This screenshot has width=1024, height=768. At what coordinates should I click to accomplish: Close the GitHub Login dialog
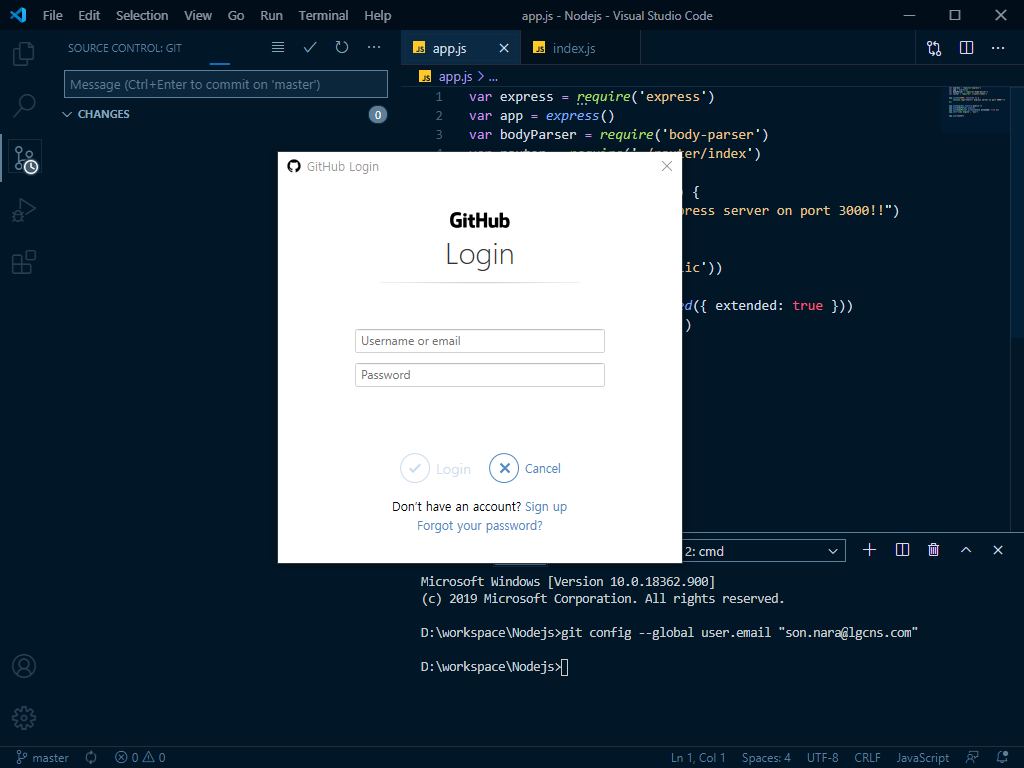coord(667,167)
